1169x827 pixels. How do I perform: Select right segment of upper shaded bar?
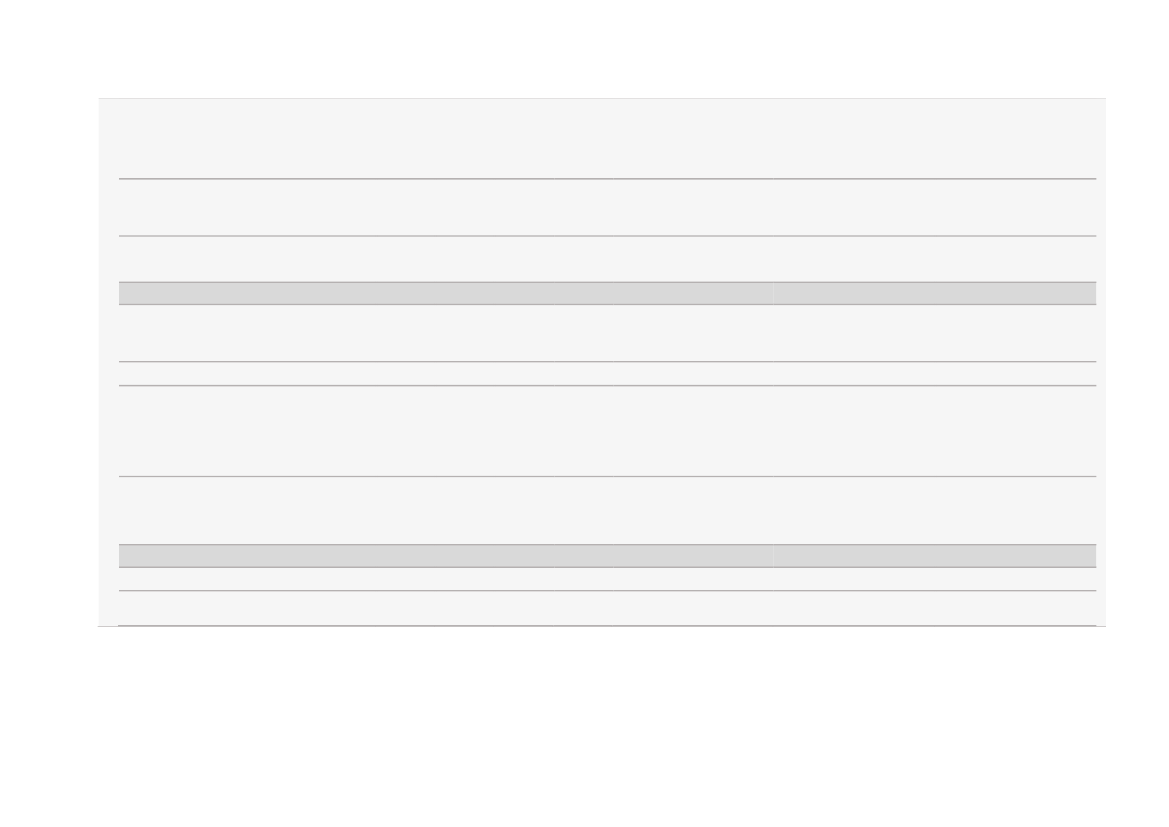click(x=935, y=293)
